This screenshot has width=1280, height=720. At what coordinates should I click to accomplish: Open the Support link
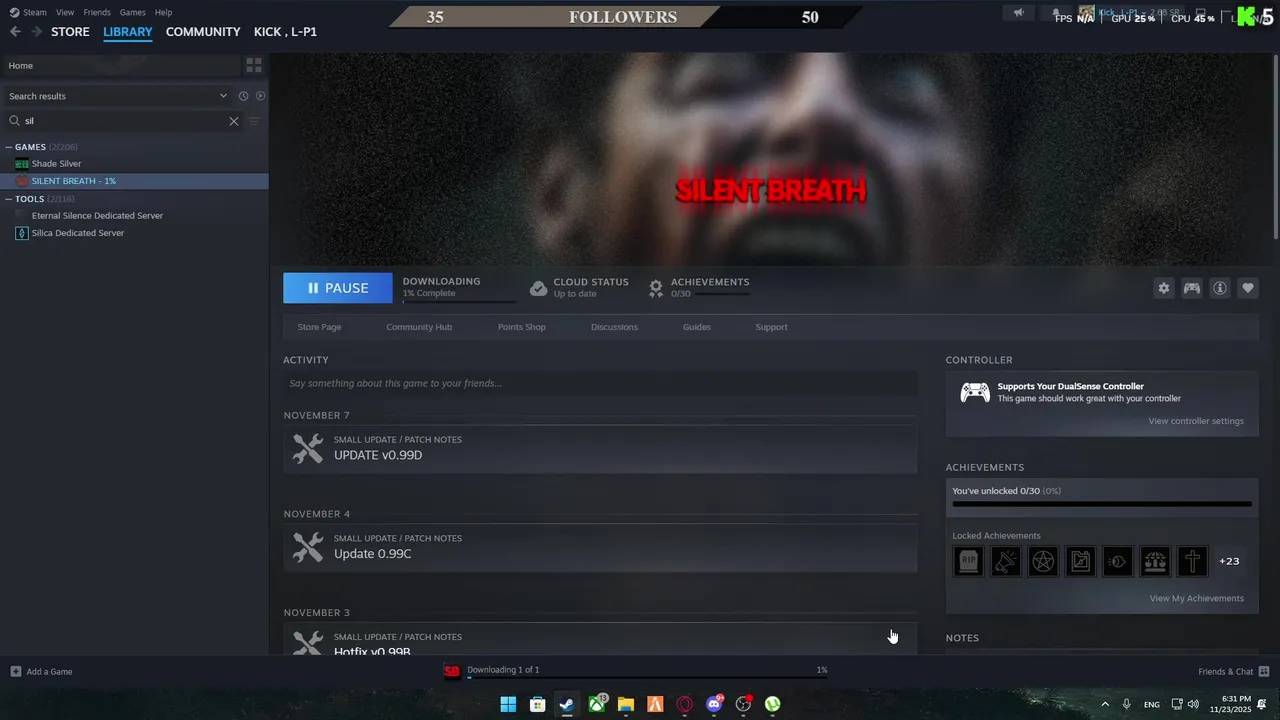(x=771, y=327)
